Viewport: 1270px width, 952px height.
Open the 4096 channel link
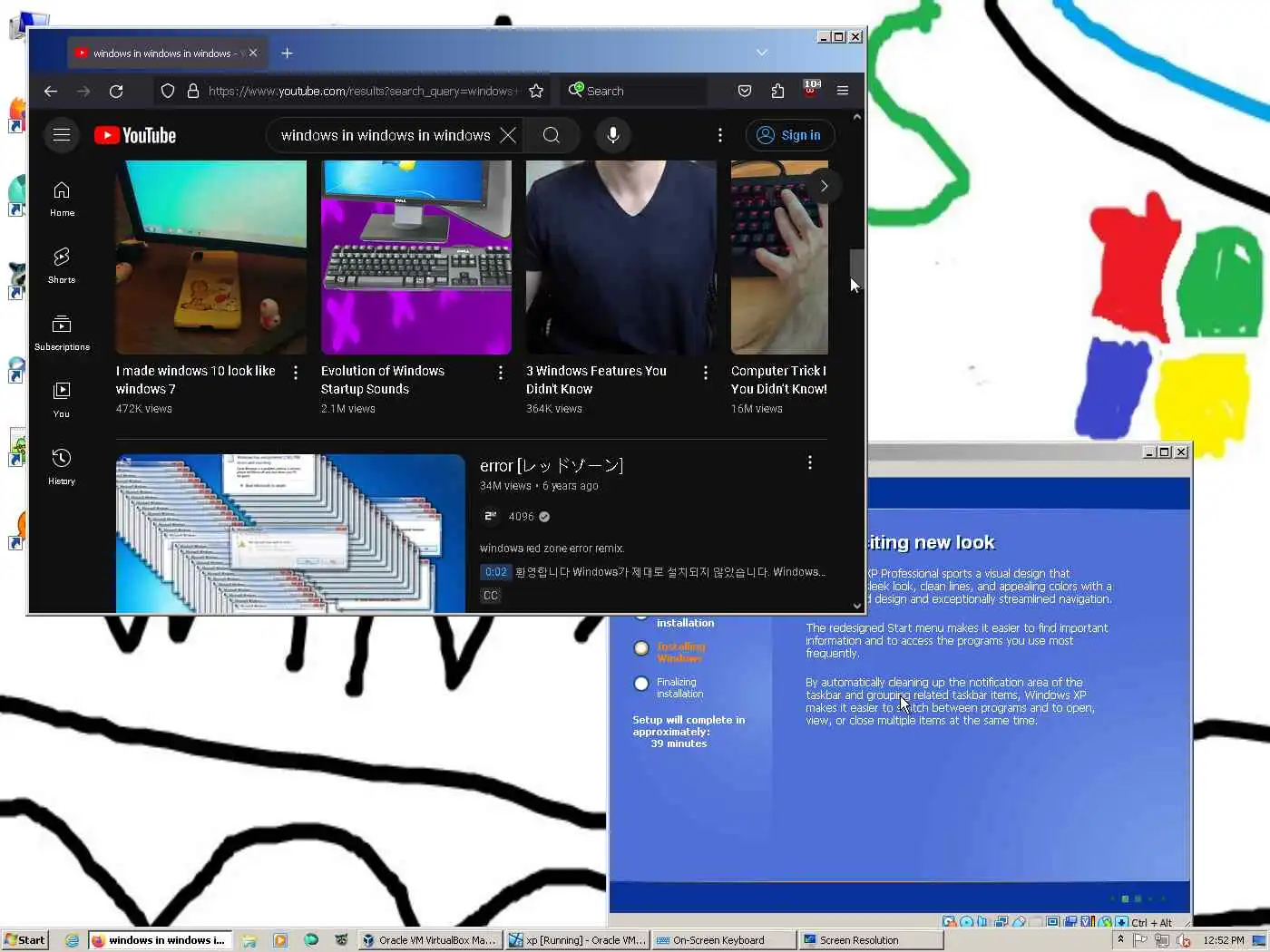[x=521, y=517]
